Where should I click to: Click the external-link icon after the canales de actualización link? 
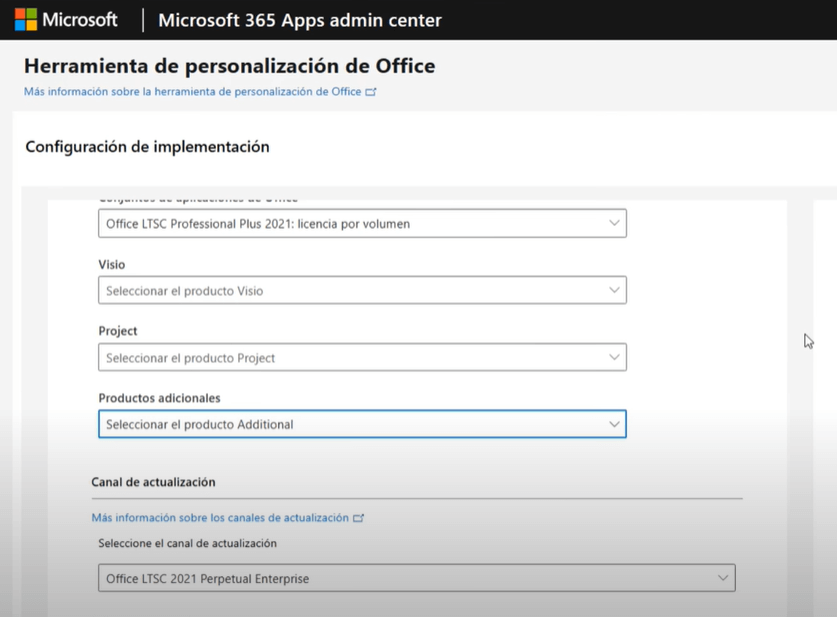coord(358,518)
